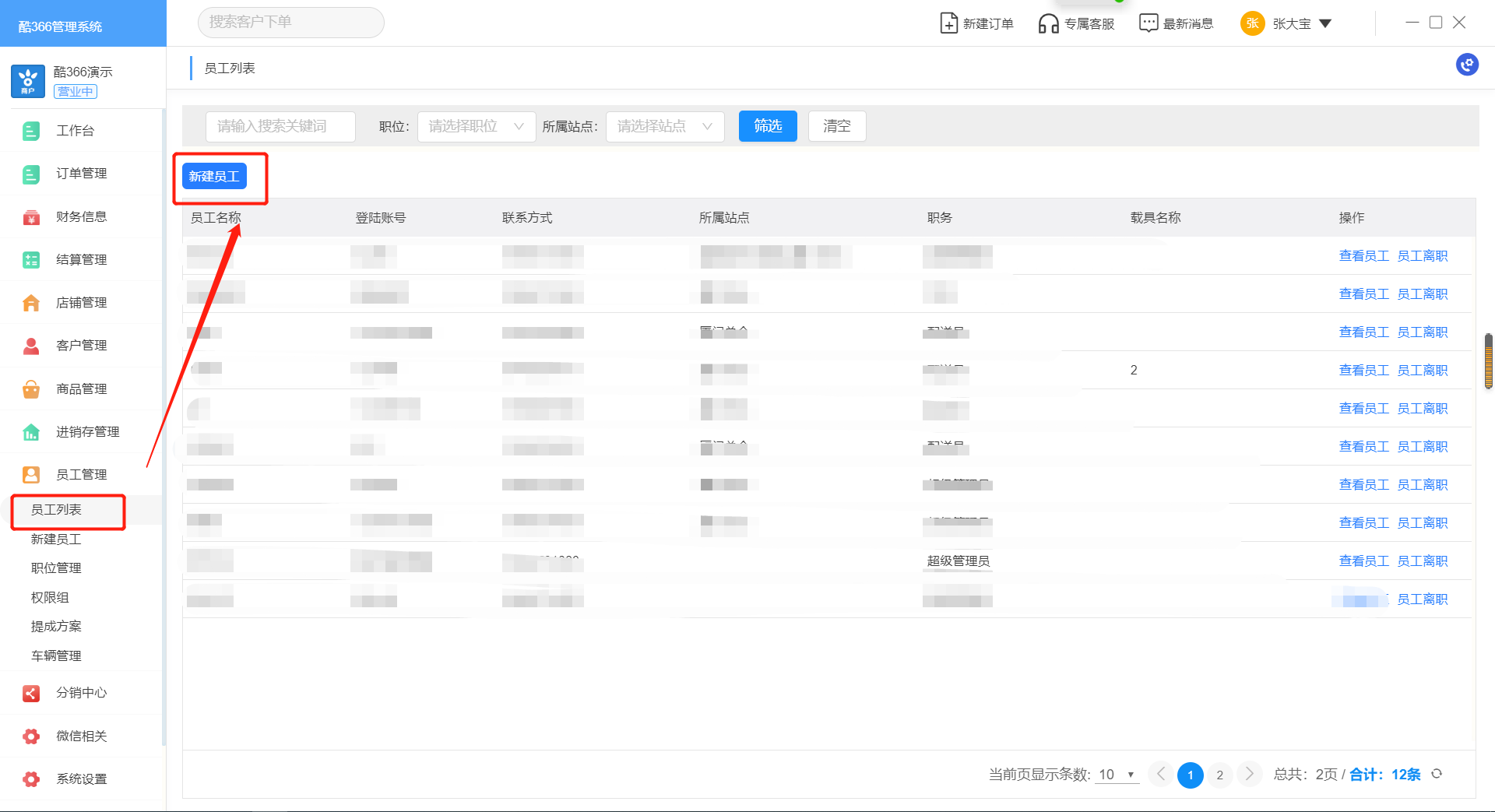Image resolution: width=1495 pixels, height=812 pixels.
Task: Focus the 请输入搜索关键词 keyword input field
Action: (280, 126)
